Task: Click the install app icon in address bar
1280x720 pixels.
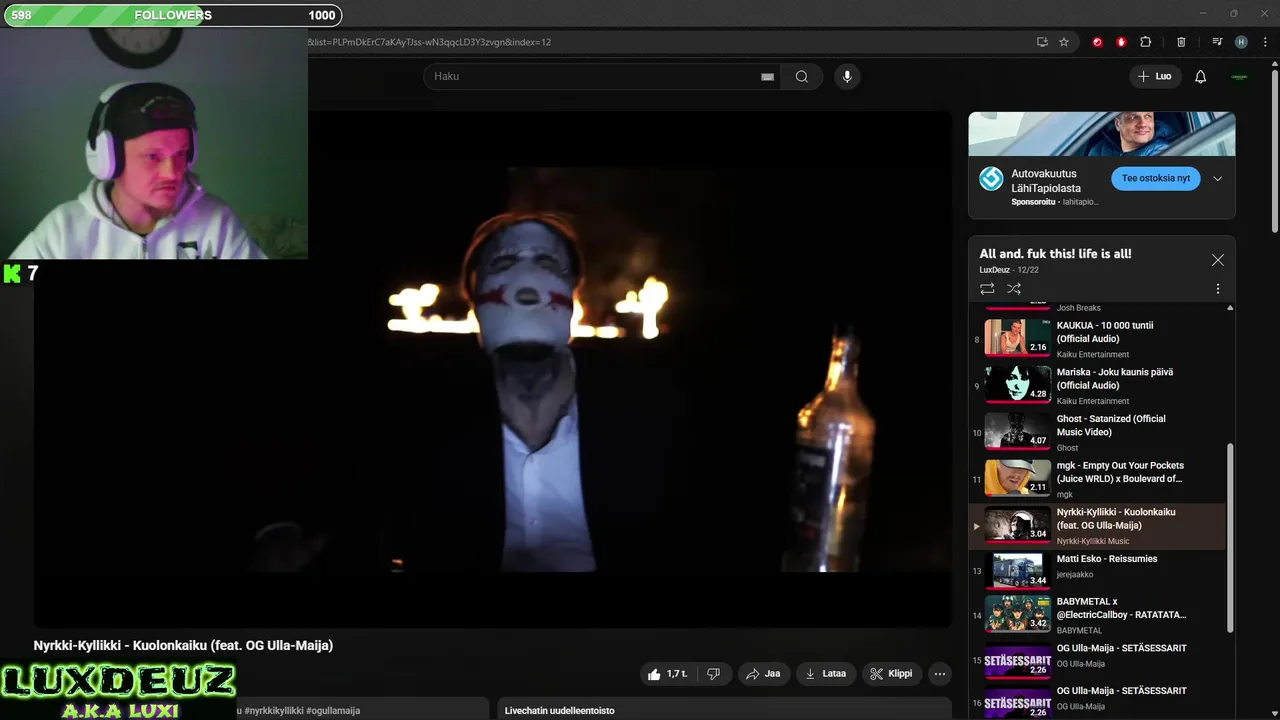Action: (x=1042, y=42)
